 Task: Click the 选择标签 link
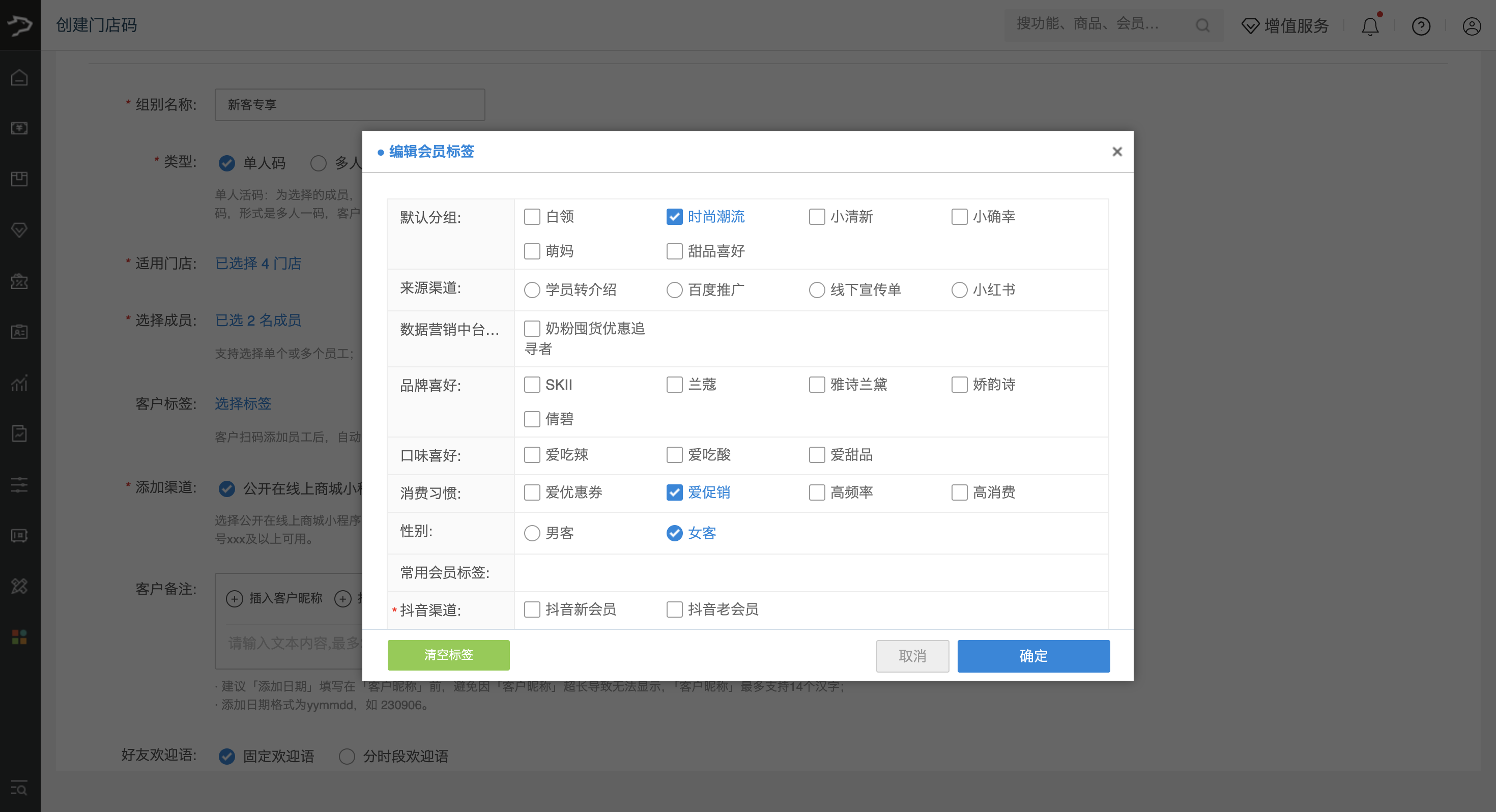click(x=243, y=403)
